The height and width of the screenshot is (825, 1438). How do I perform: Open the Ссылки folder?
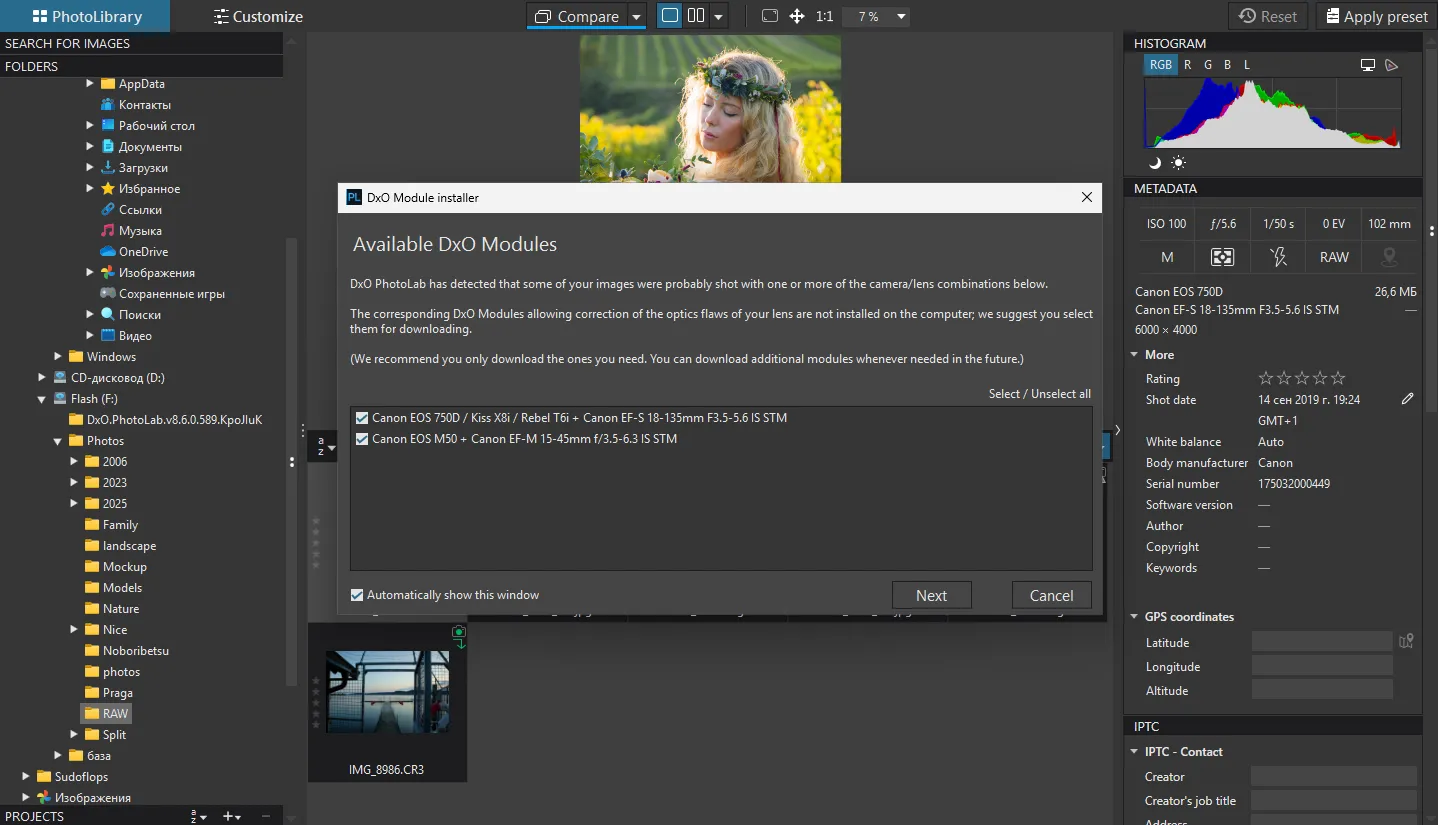coord(140,210)
